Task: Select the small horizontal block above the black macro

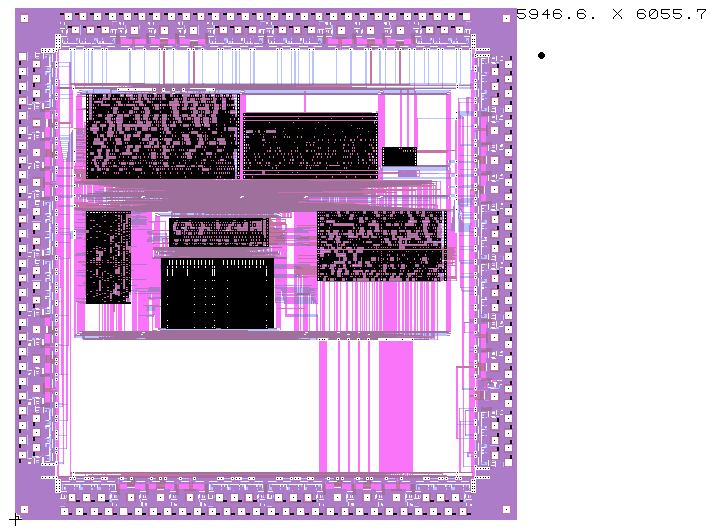Action: [219, 232]
